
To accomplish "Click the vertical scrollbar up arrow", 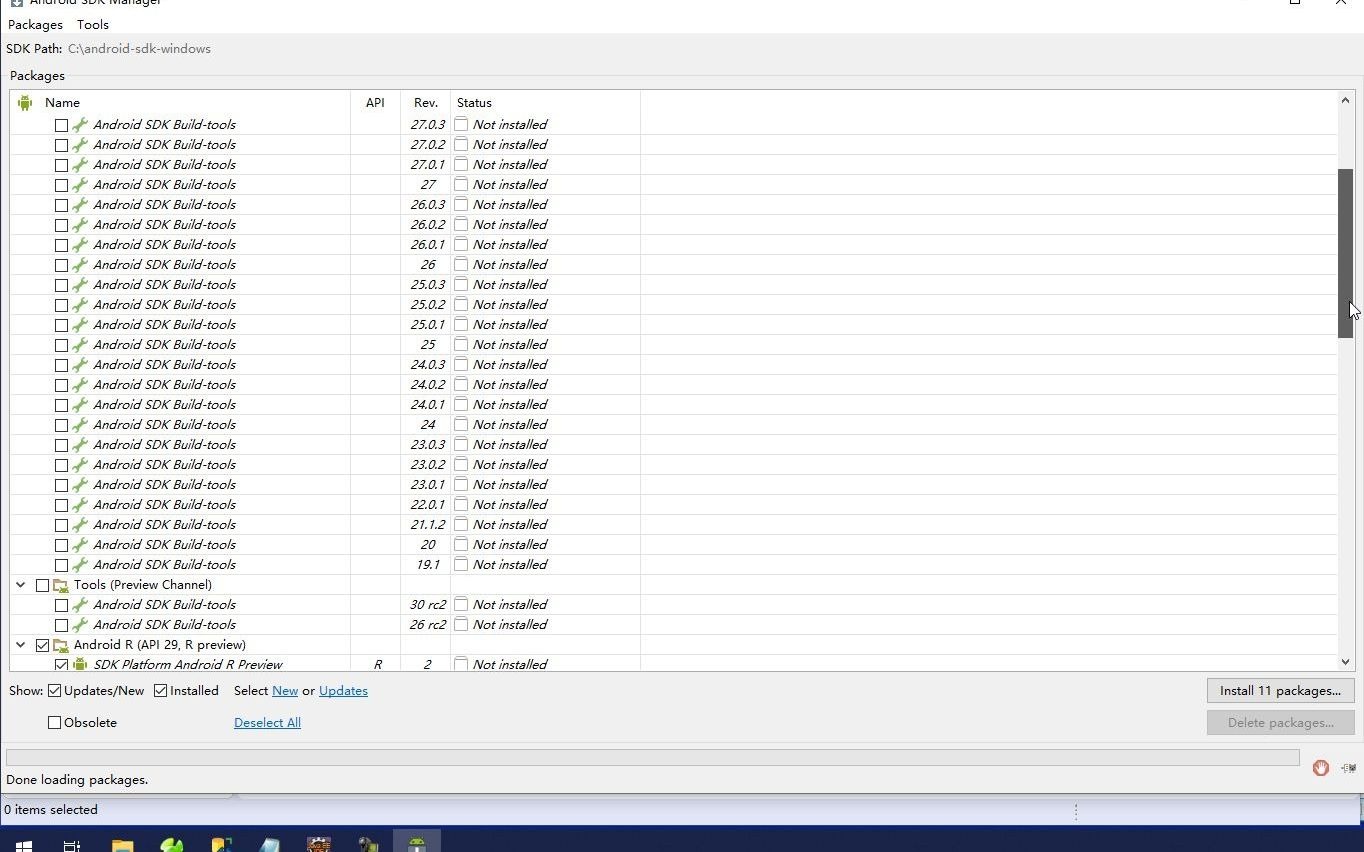I will click(x=1345, y=101).
